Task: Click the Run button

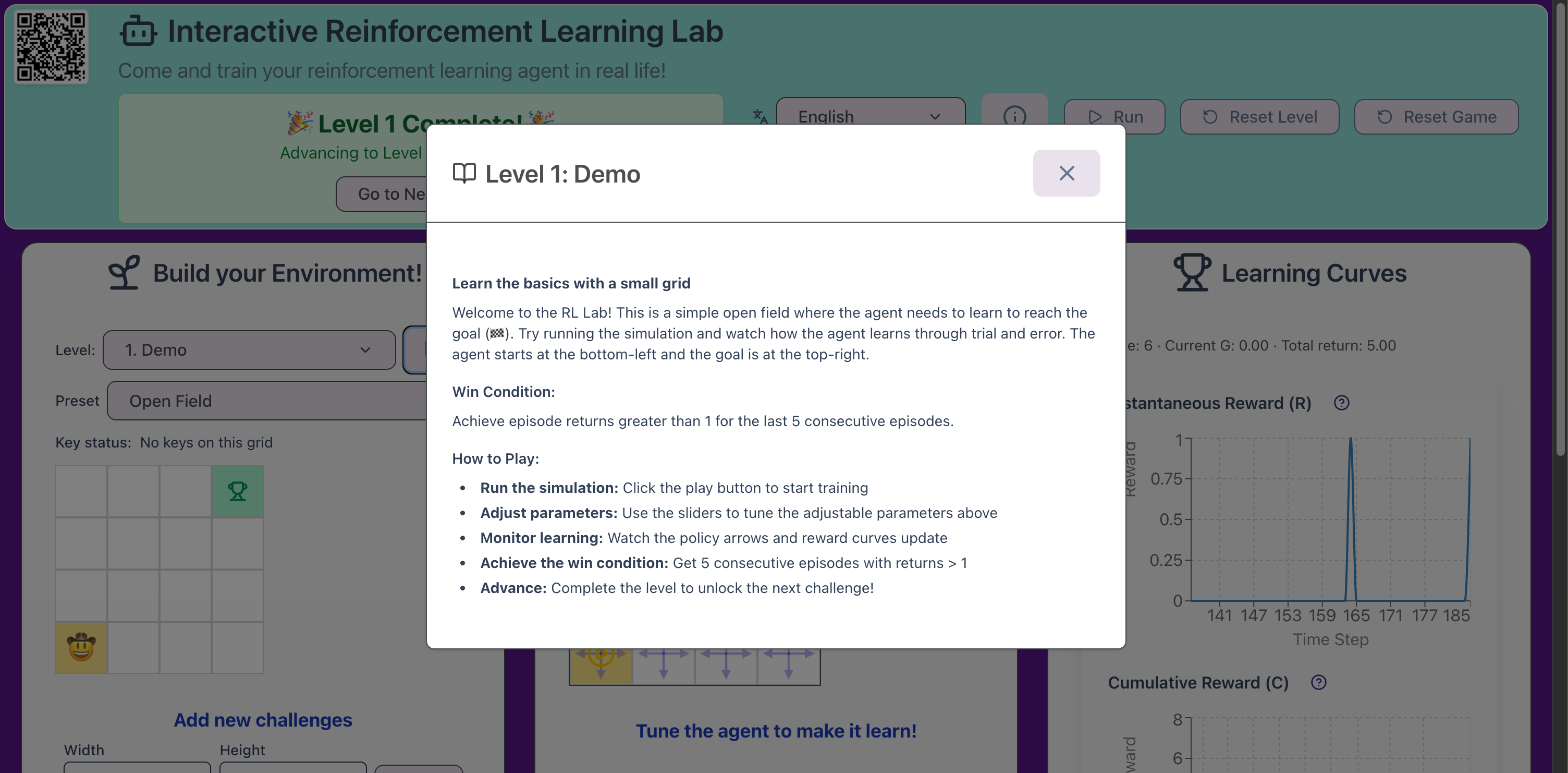Action: pyautogui.click(x=1114, y=116)
